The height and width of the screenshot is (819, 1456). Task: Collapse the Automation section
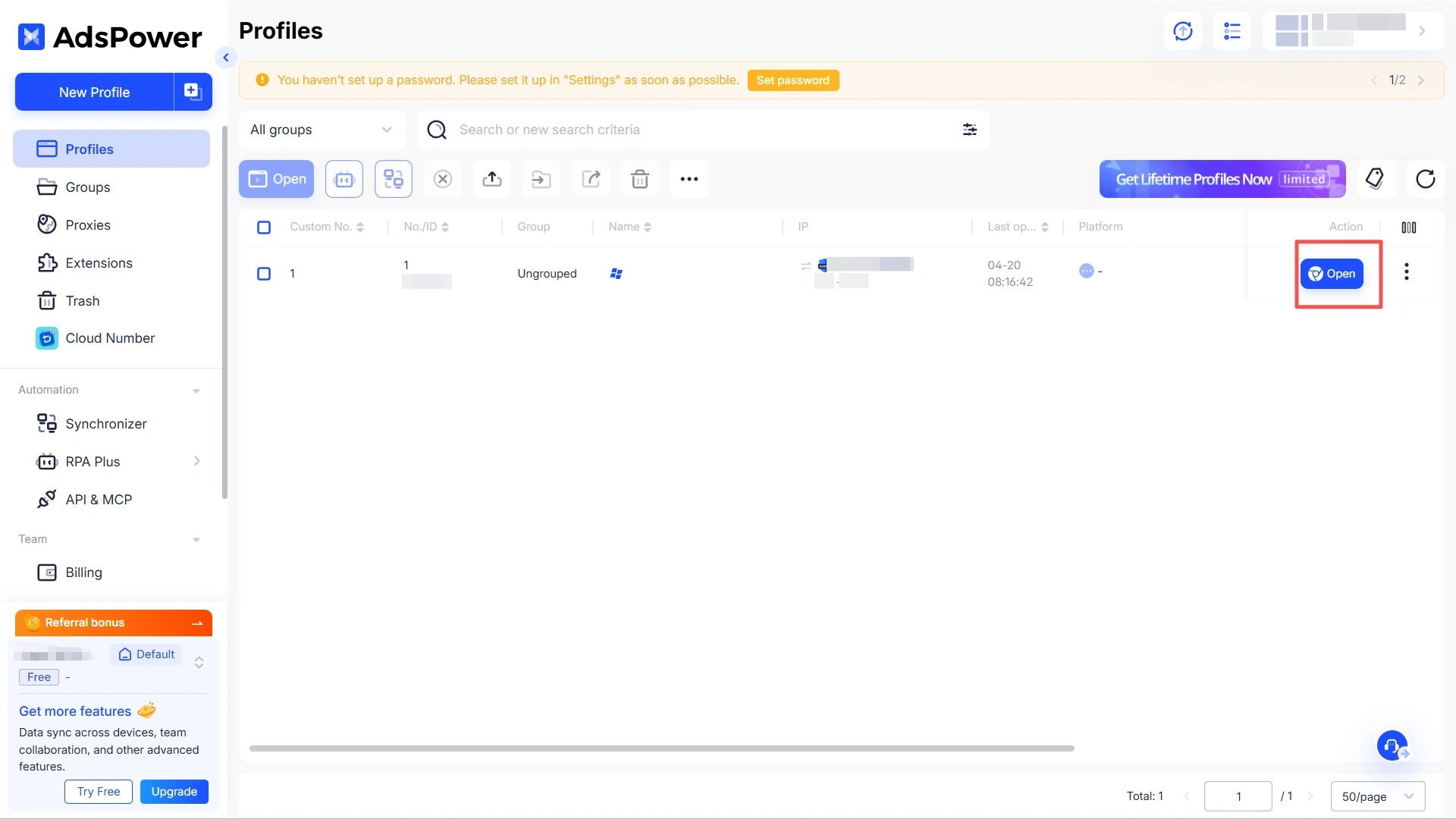[x=196, y=390]
